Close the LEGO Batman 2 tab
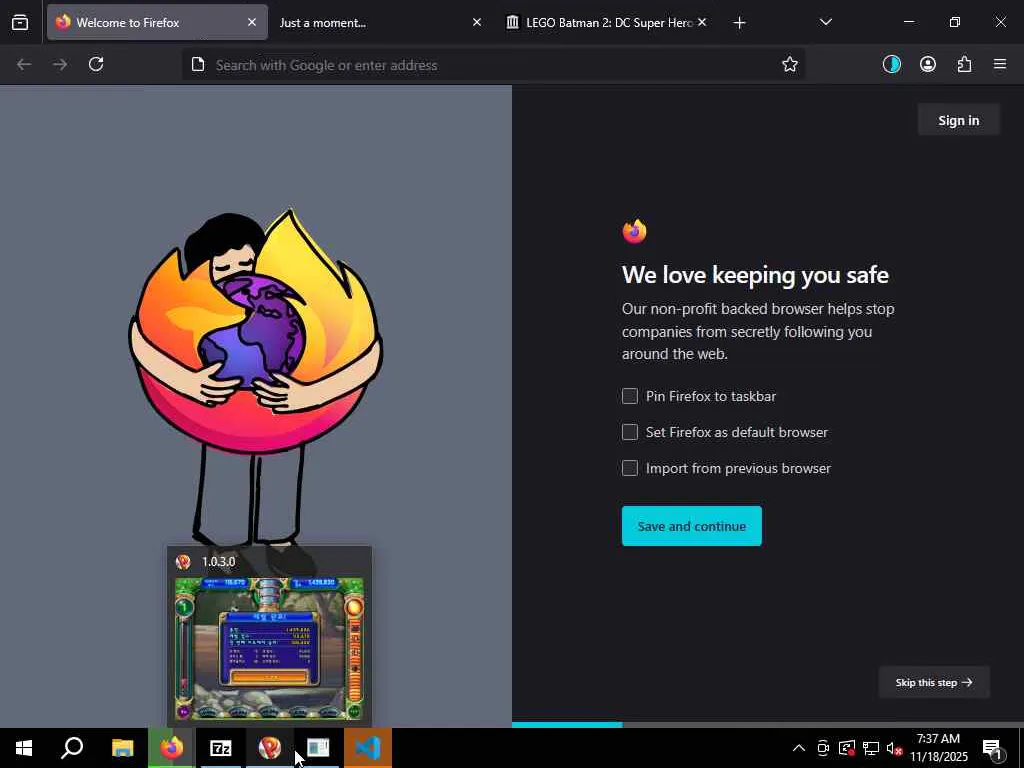 (x=702, y=22)
